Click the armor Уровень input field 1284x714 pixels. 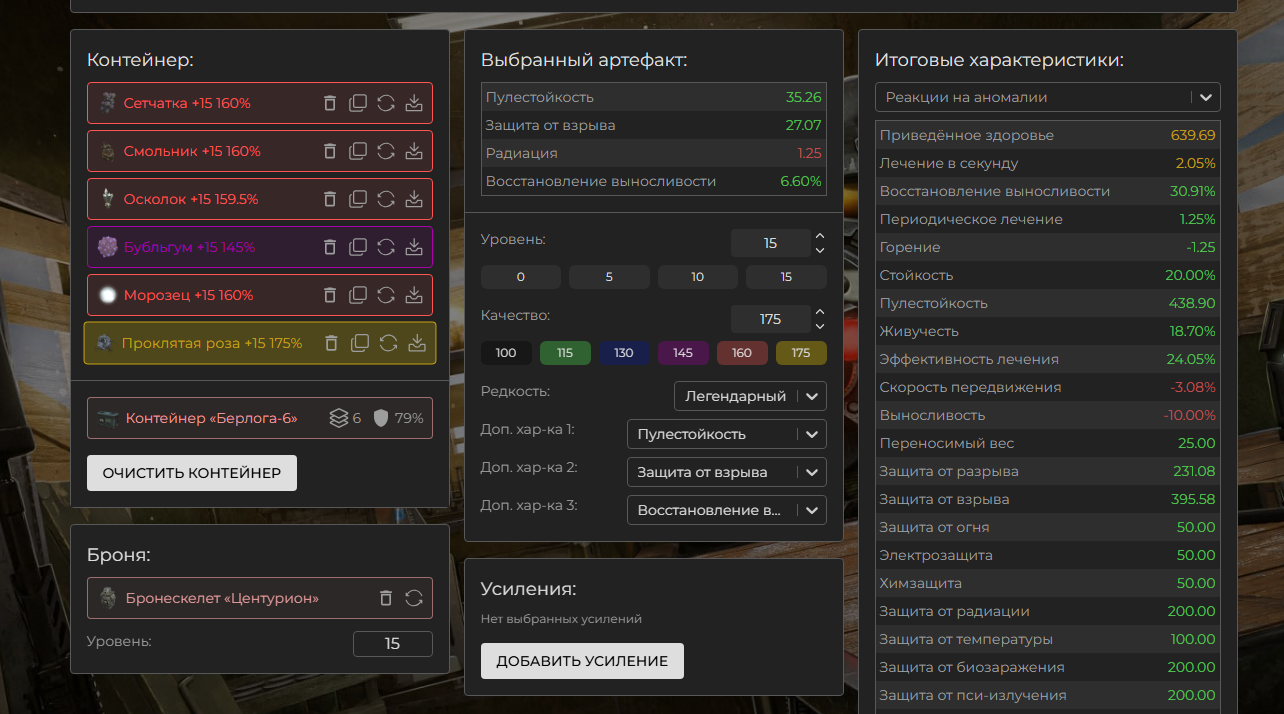(x=392, y=644)
